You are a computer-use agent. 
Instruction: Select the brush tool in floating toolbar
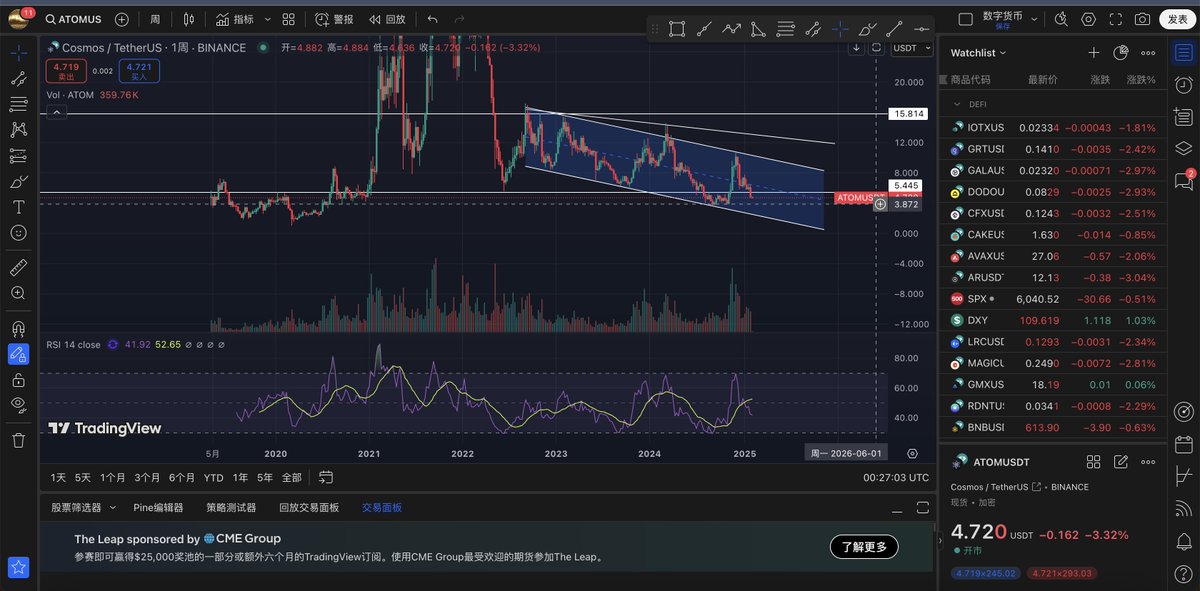point(866,29)
